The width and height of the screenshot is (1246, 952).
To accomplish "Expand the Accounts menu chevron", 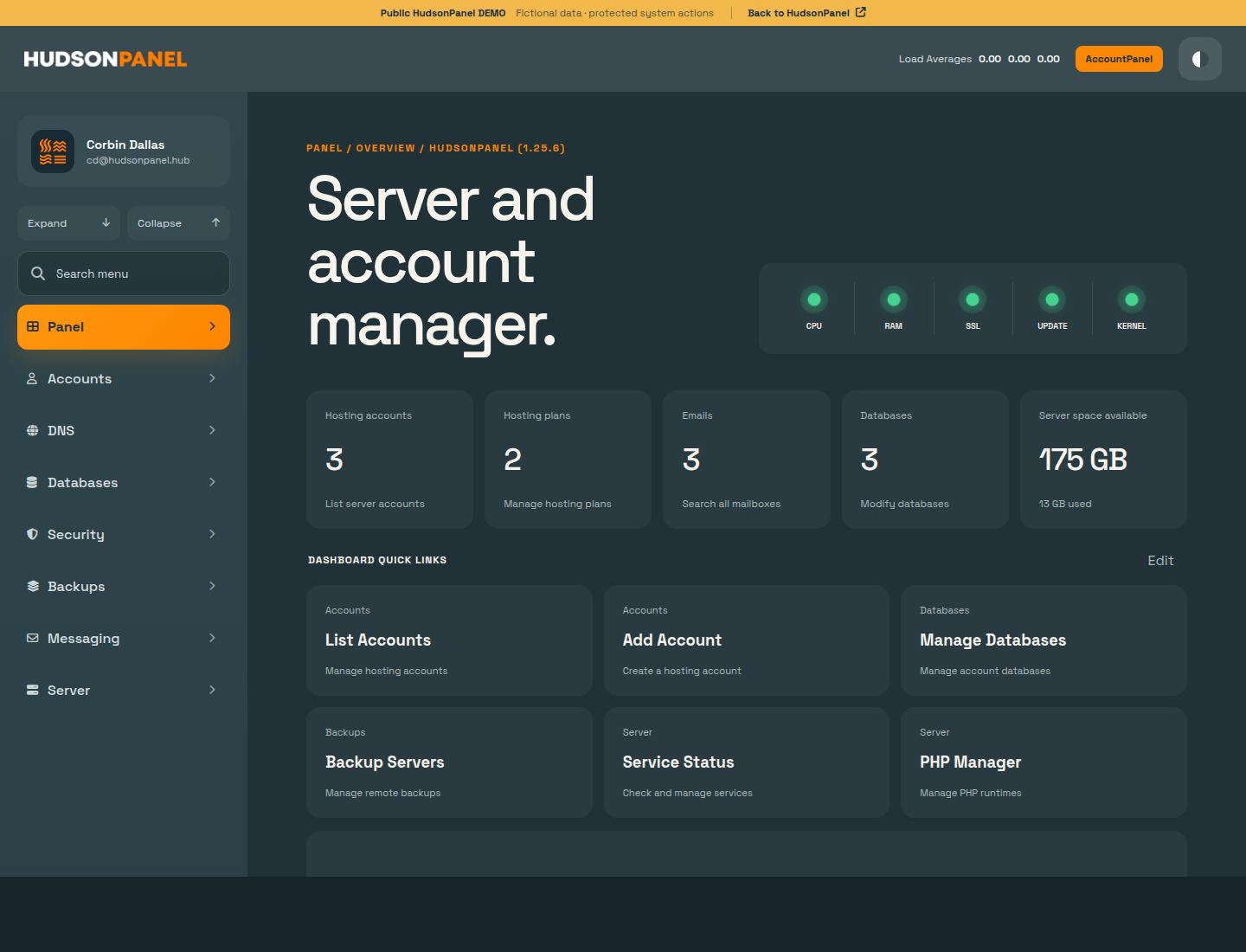I will 212,378.
